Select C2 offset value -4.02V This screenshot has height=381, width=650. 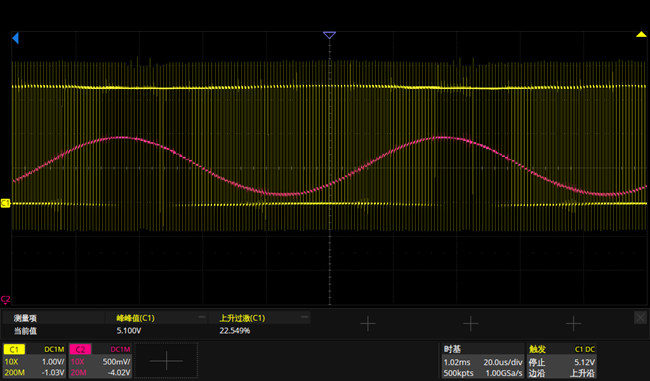(119, 372)
